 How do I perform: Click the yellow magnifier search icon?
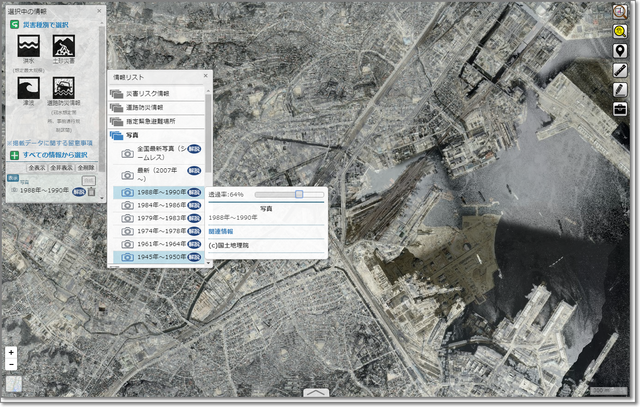(620, 31)
